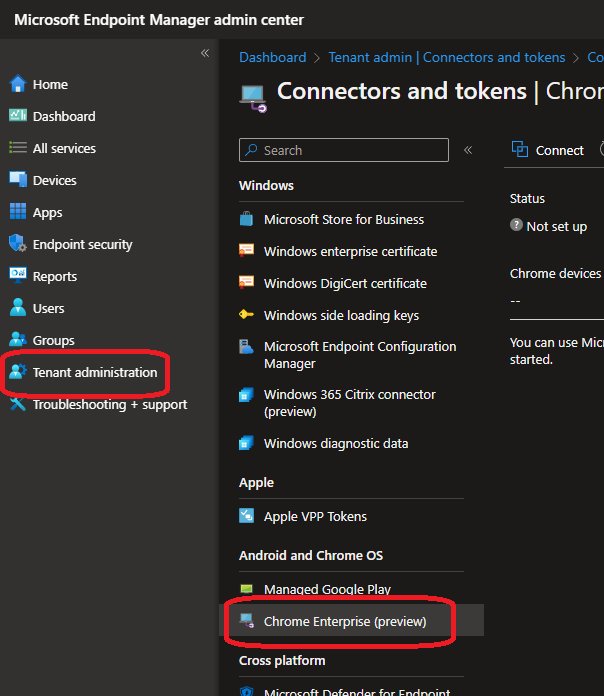Select Managed Google Play connector
This screenshot has width=604, height=696.
coord(327,589)
